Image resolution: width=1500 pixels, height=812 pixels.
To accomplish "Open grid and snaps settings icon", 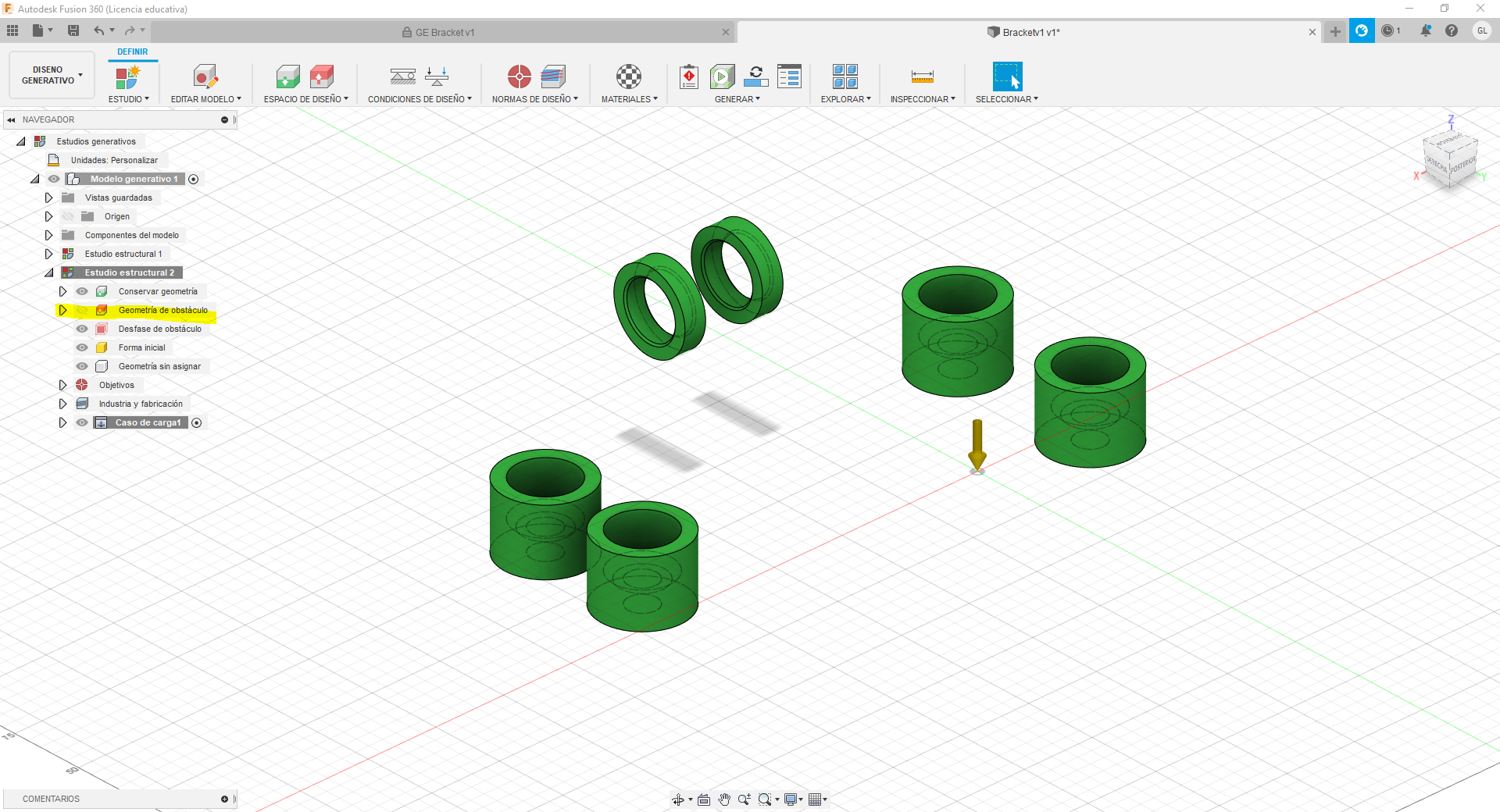I will click(815, 799).
